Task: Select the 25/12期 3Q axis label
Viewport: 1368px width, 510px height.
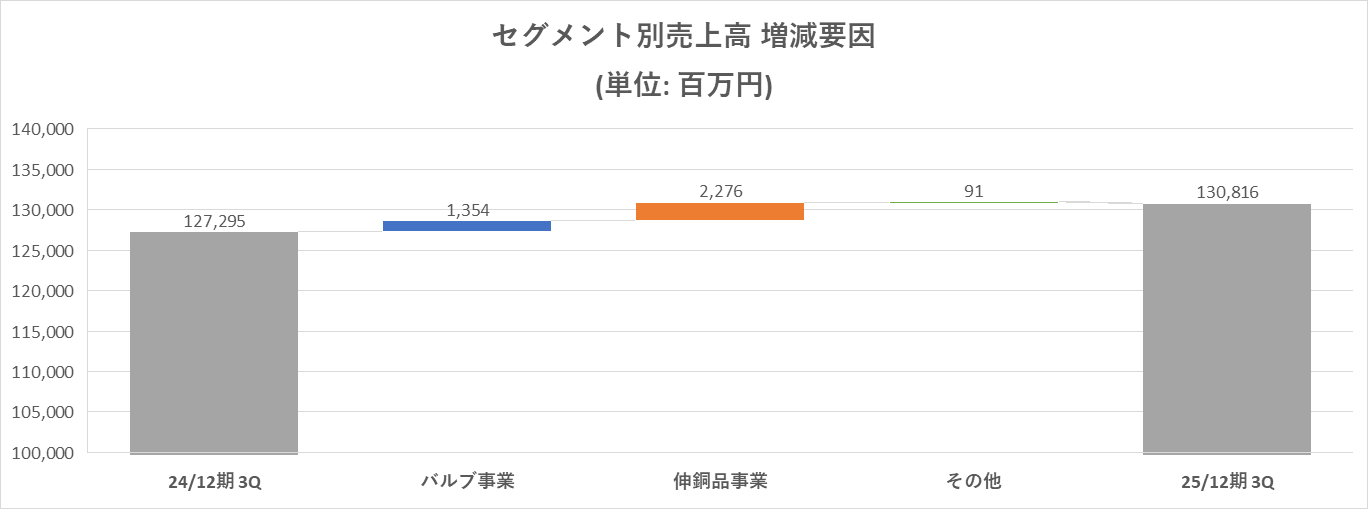Action: [1226, 482]
